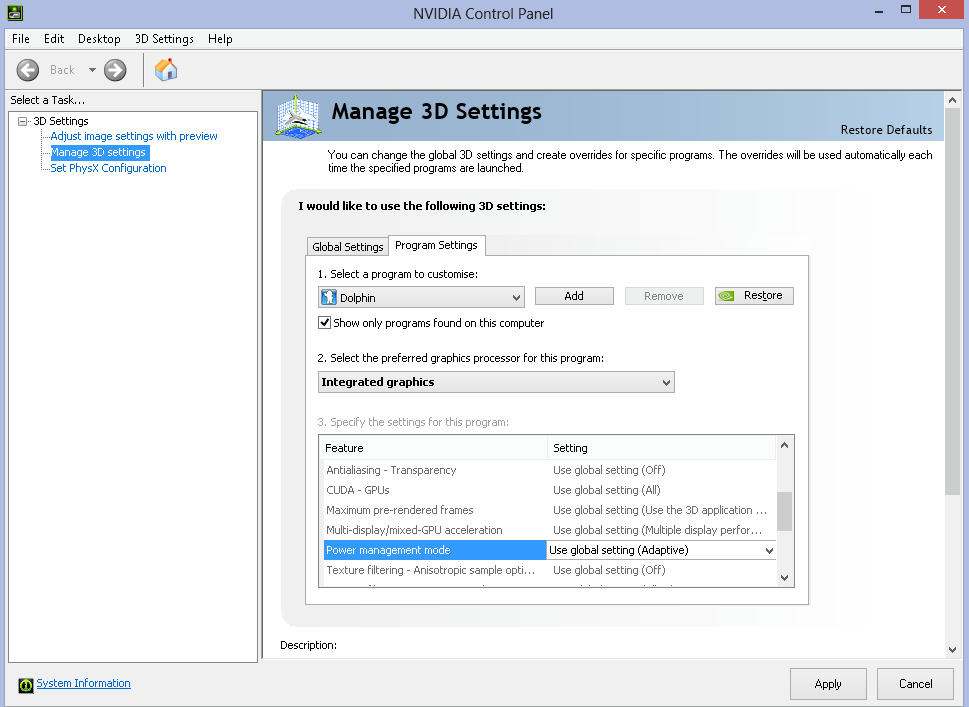Click the Home icon in toolbar
Image resolution: width=969 pixels, height=707 pixels.
click(x=166, y=69)
